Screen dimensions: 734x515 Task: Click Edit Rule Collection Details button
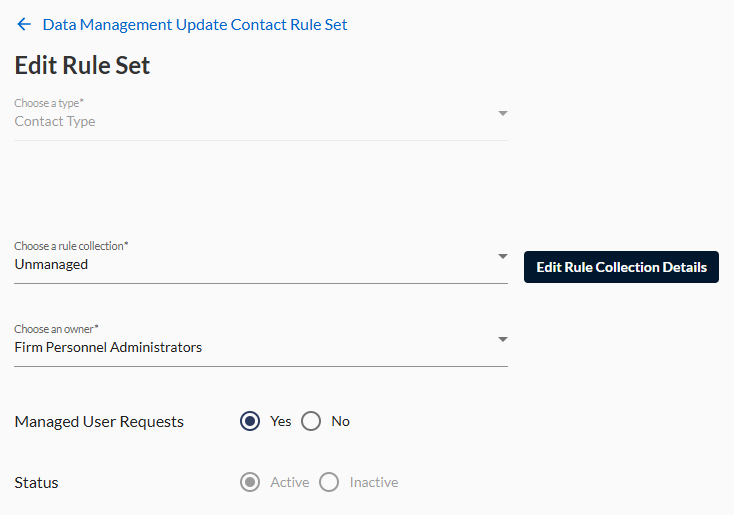point(621,267)
